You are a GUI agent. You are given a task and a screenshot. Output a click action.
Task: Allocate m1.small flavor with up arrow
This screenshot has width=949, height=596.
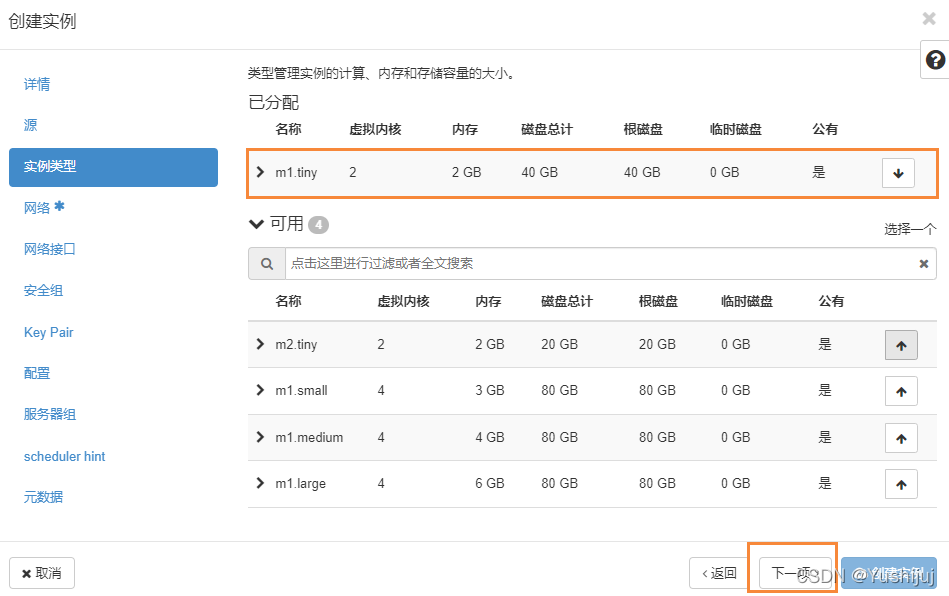pyautogui.click(x=901, y=391)
